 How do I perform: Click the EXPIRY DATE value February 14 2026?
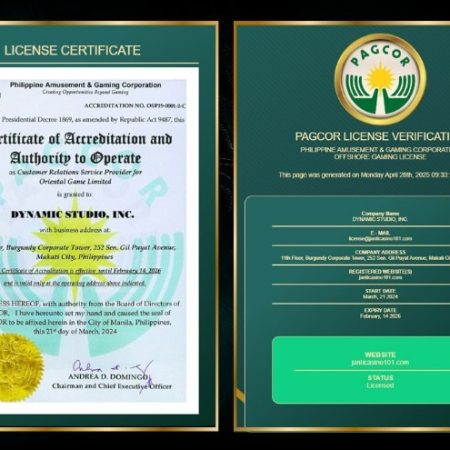pos(380,316)
